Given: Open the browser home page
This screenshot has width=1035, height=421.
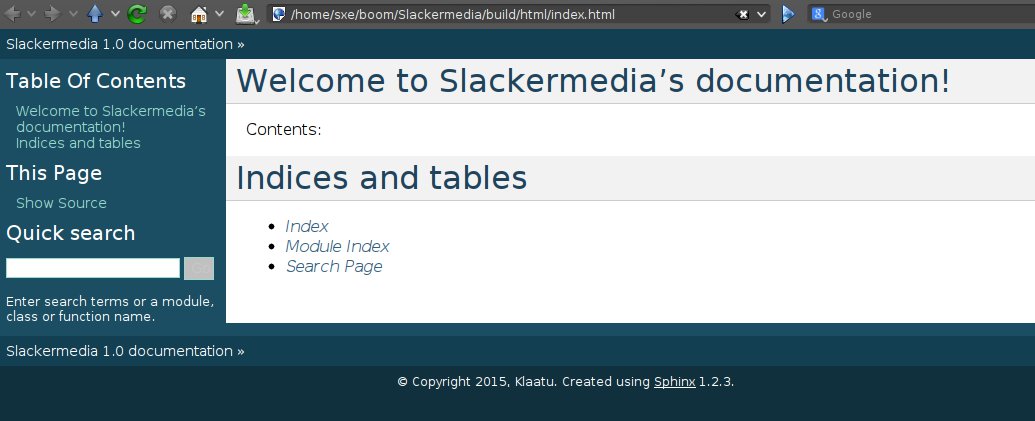Looking at the screenshot, I should click(x=199, y=14).
